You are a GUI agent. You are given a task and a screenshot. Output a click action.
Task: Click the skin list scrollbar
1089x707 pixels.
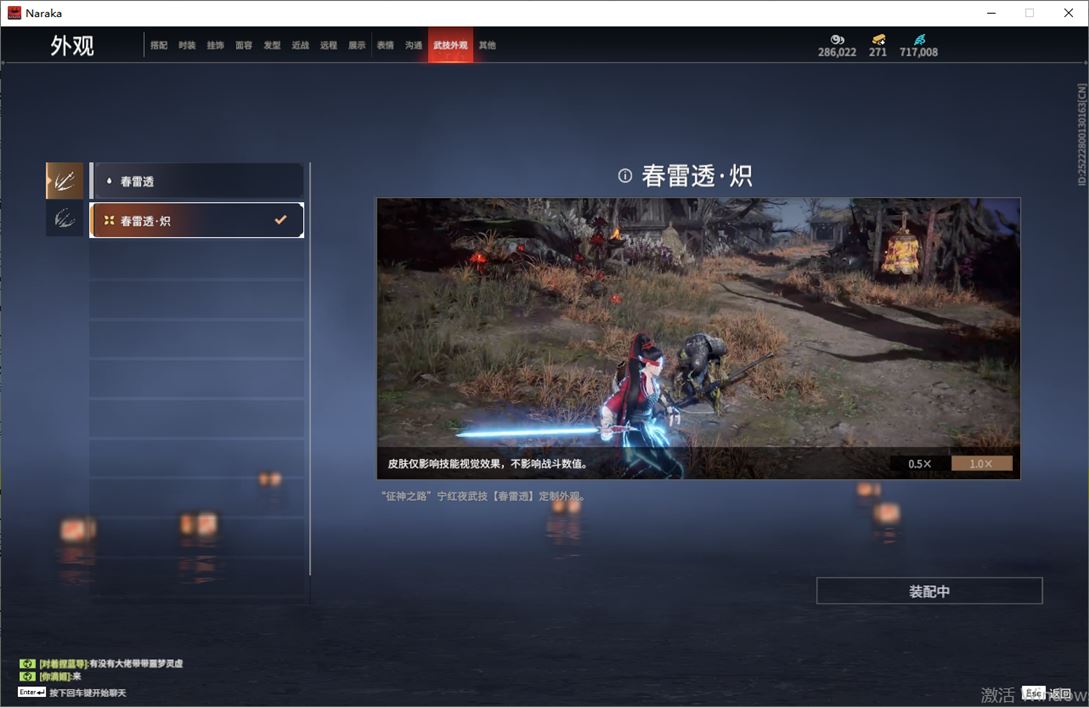(x=310, y=369)
